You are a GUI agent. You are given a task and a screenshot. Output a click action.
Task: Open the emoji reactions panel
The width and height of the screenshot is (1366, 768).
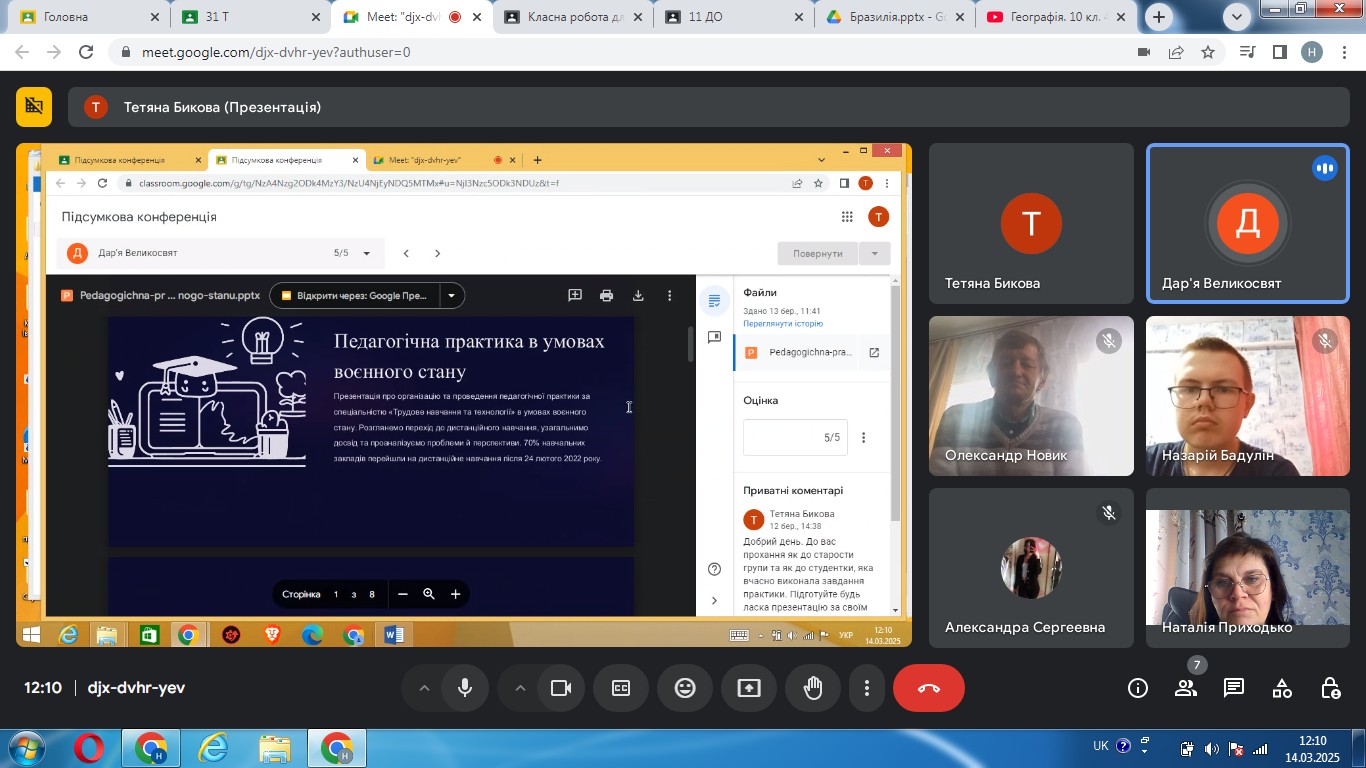tap(685, 688)
